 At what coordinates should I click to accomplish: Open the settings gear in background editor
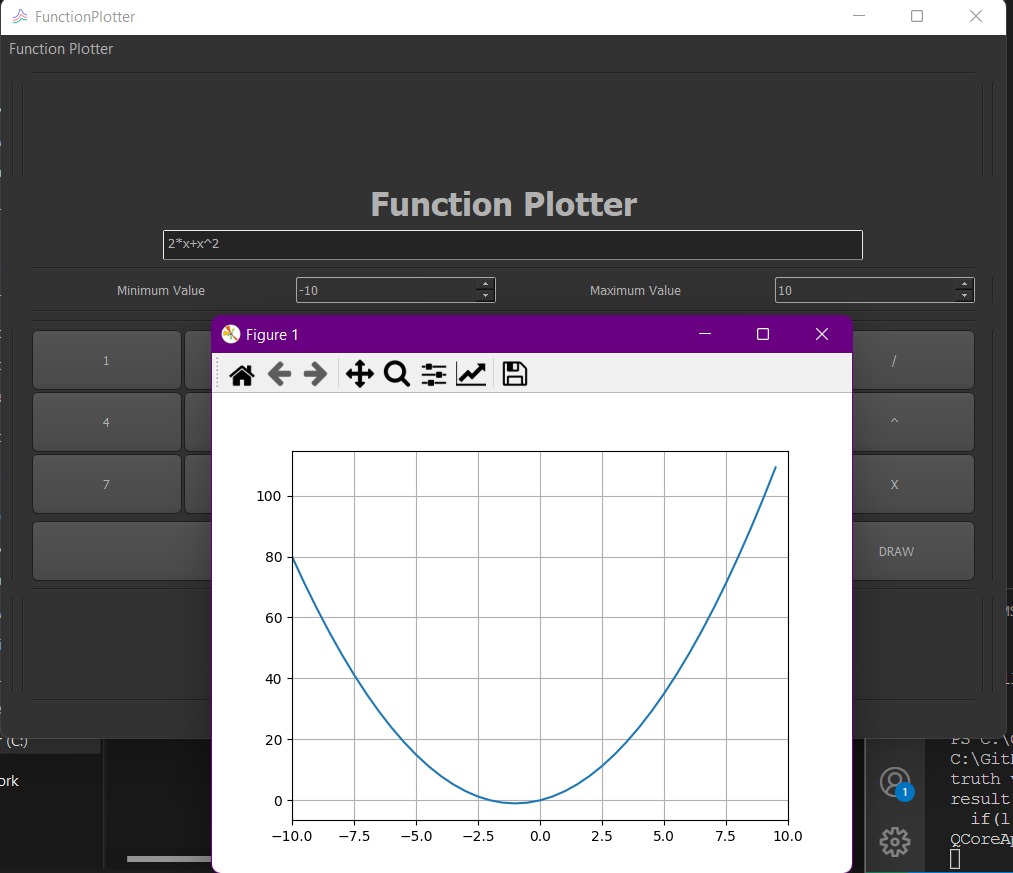point(895,842)
